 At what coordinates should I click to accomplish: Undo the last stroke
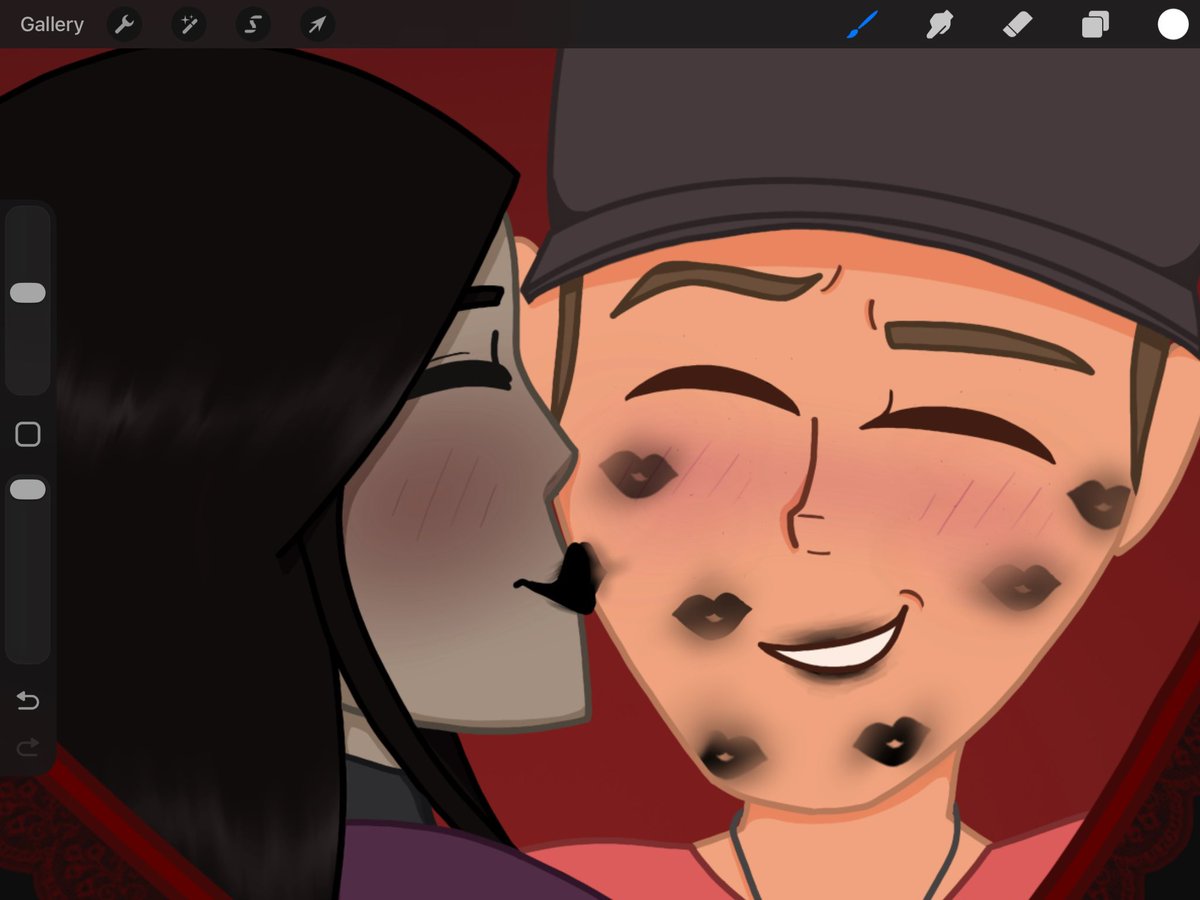click(x=28, y=701)
